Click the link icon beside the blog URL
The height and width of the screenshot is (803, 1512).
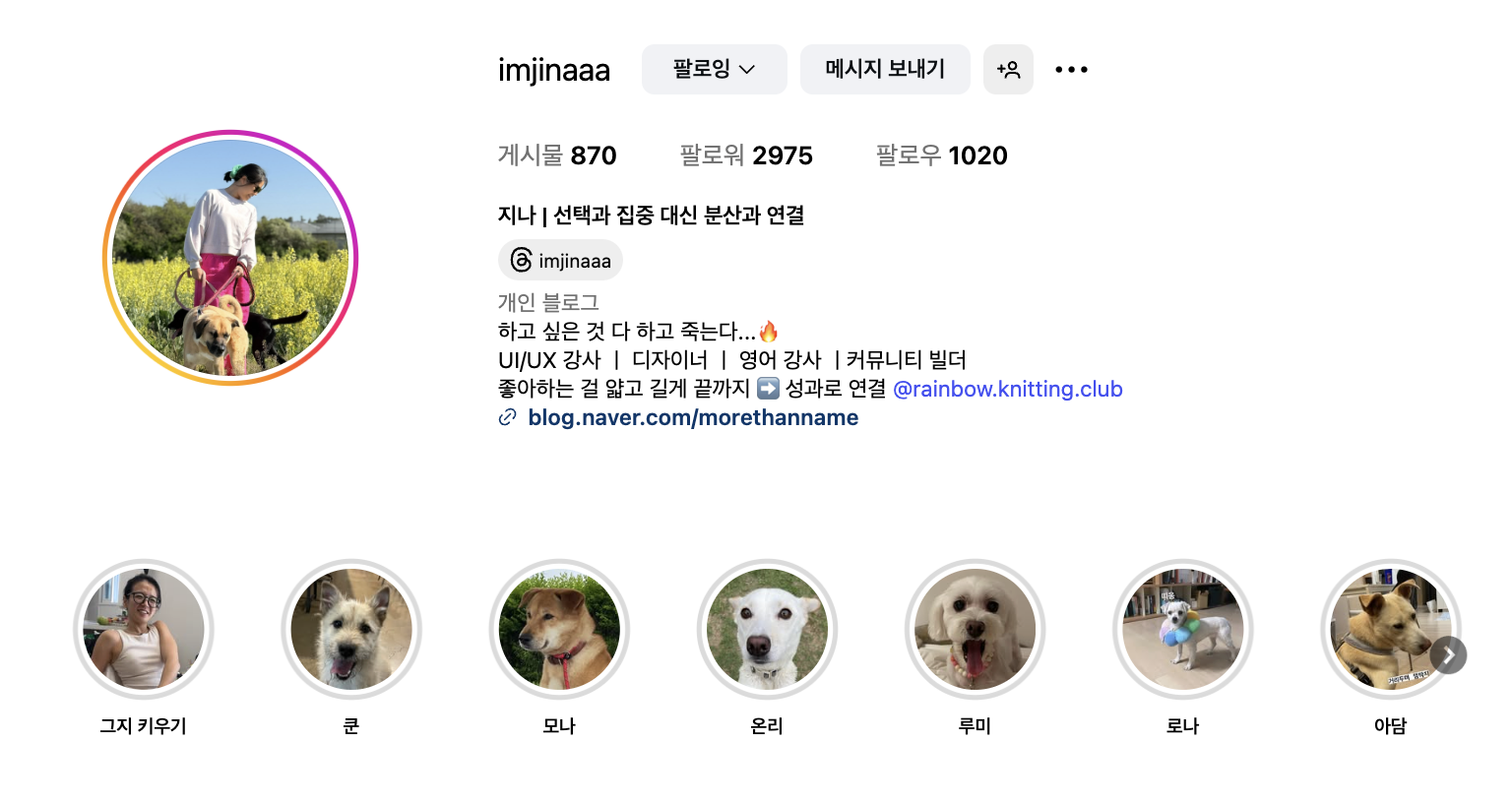coord(508,417)
